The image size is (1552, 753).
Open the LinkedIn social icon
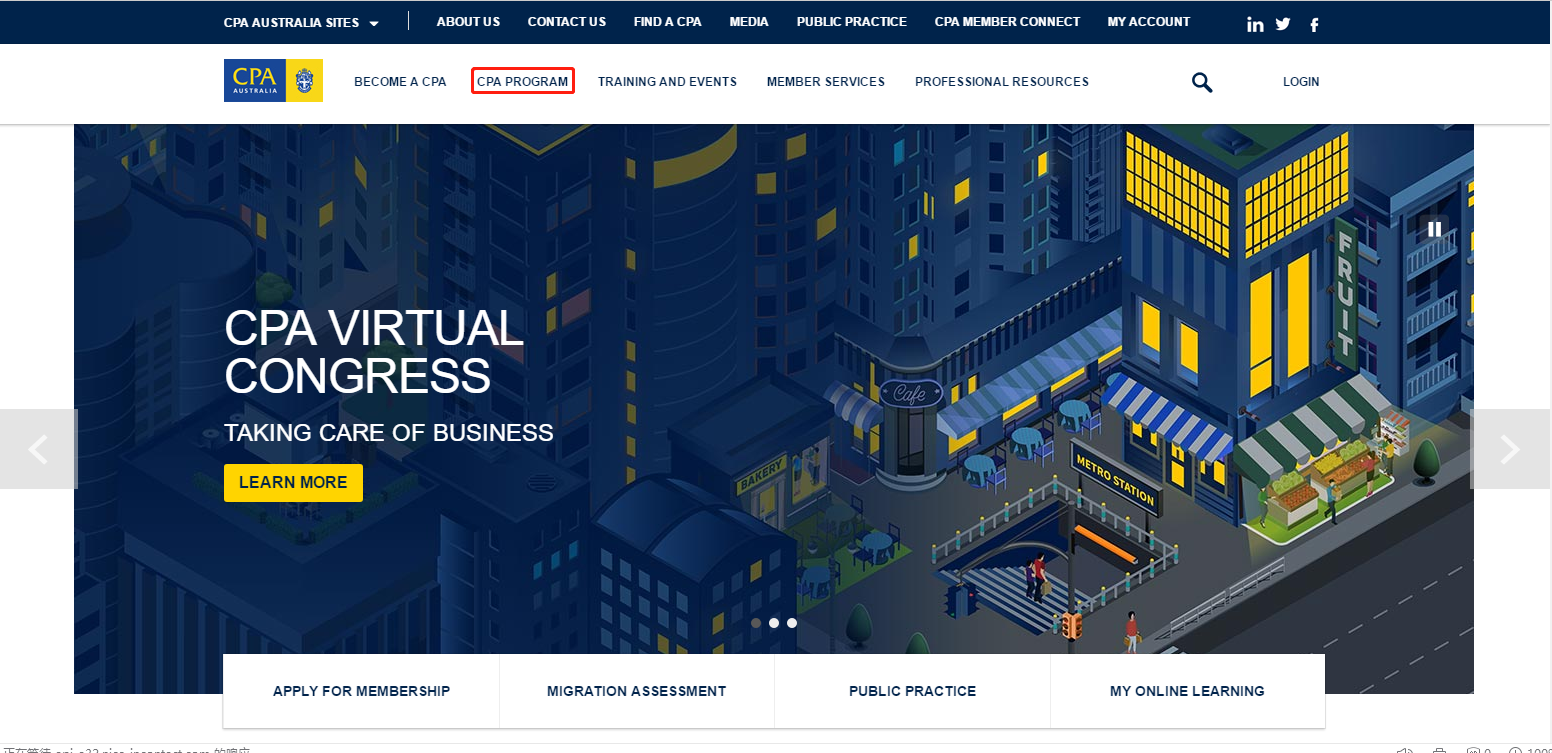(x=1255, y=24)
